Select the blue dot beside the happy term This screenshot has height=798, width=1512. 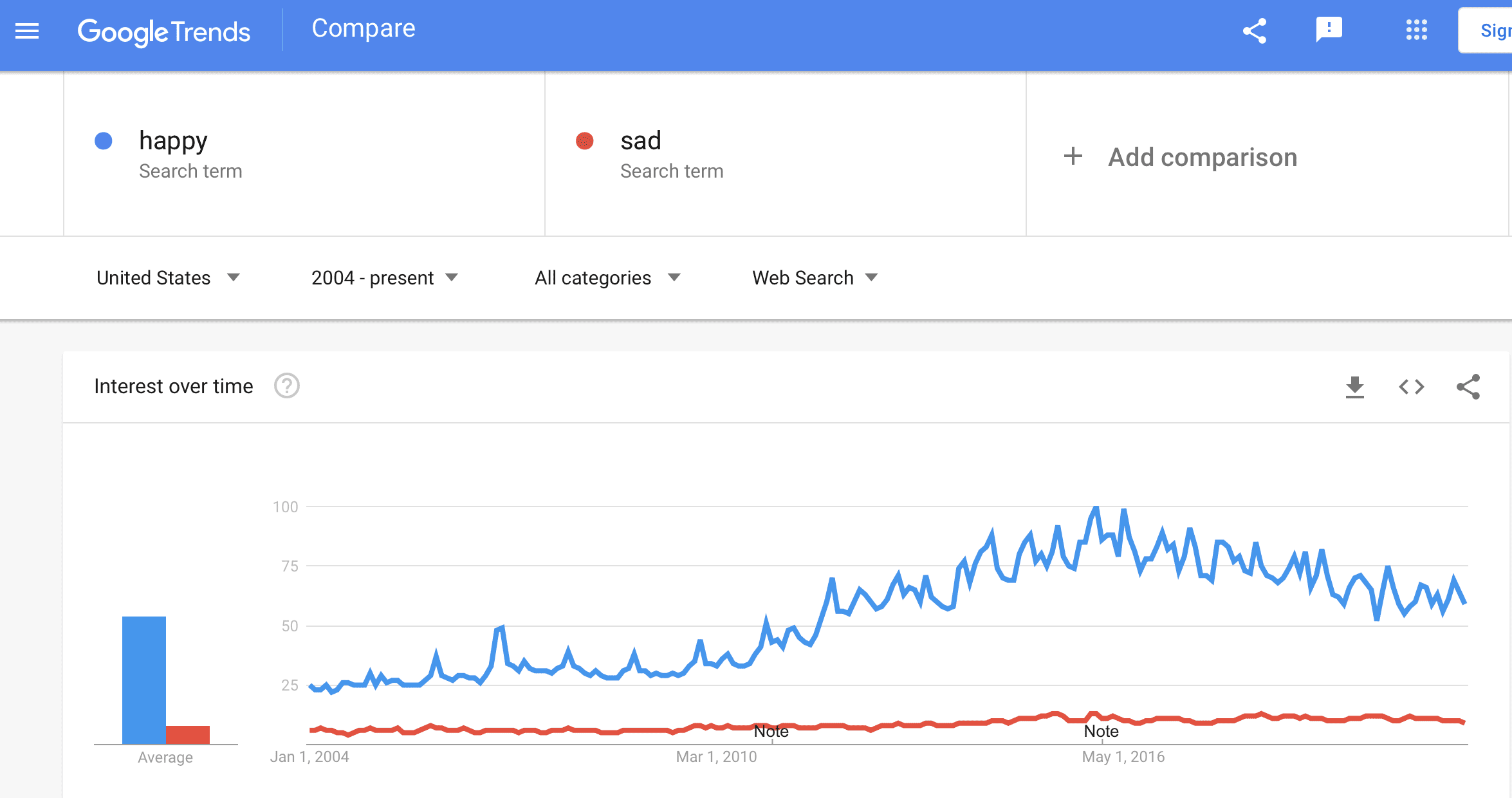pos(103,139)
